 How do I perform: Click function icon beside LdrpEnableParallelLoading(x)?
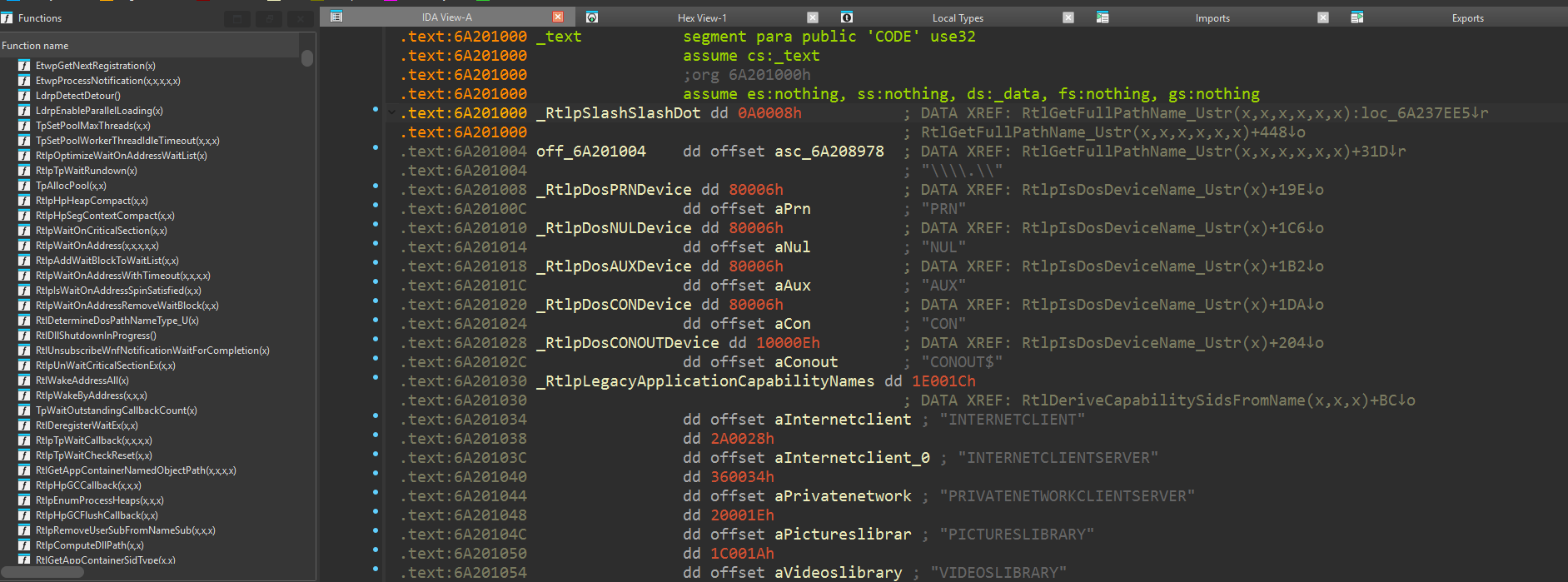(24, 111)
